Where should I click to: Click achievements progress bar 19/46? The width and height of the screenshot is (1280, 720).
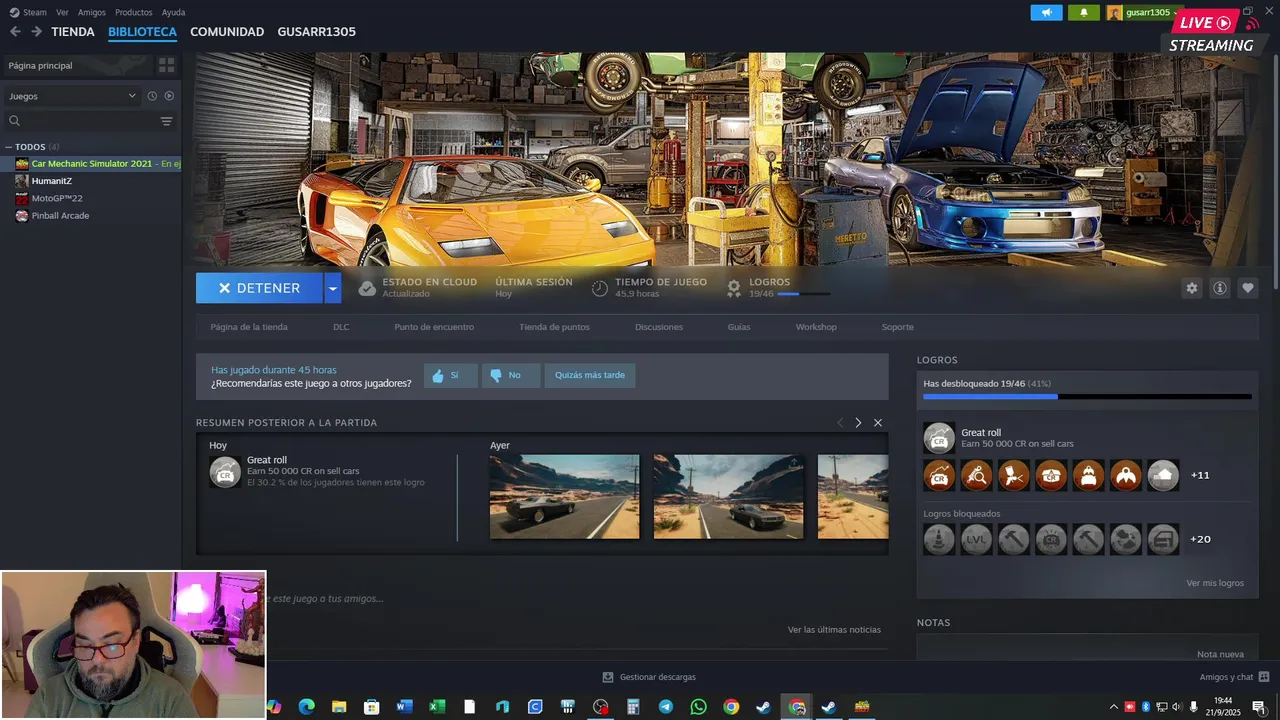point(803,294)
